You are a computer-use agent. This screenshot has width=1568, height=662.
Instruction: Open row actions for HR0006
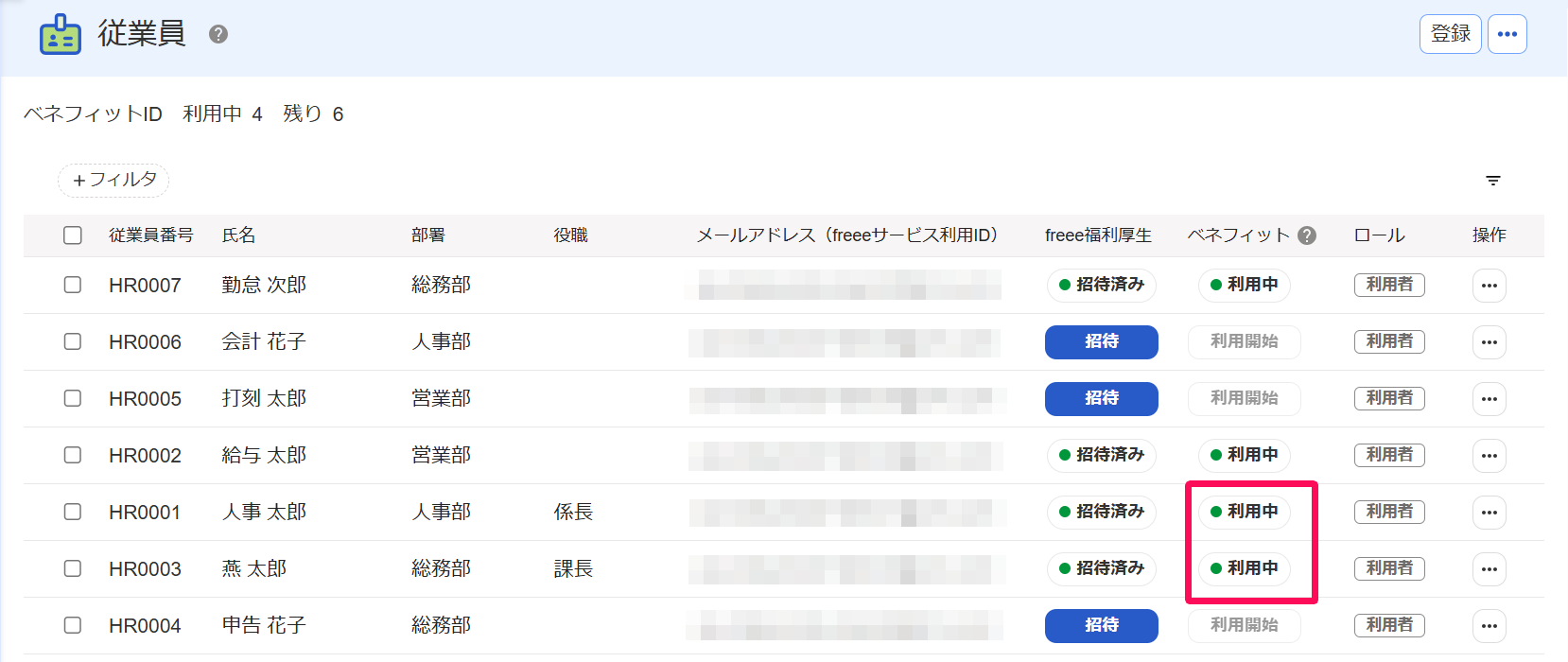coord(1490,341)
